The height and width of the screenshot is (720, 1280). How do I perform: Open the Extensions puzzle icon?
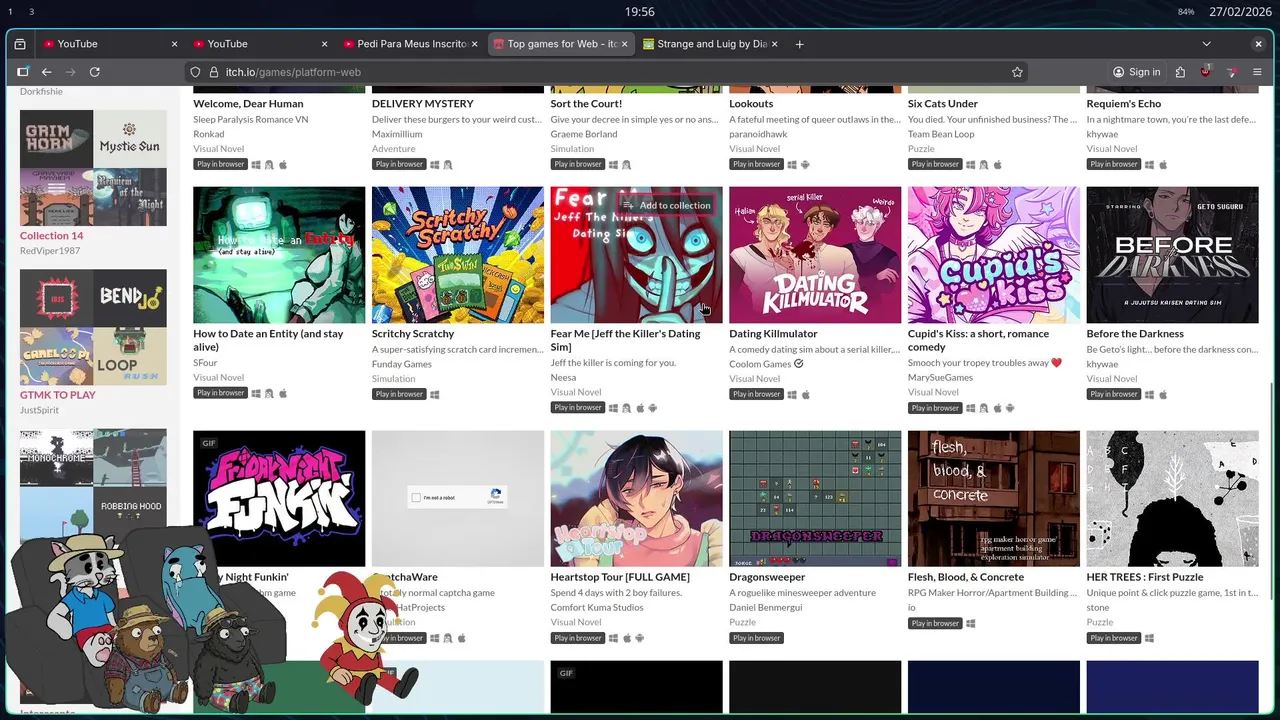coord(1180,72)
